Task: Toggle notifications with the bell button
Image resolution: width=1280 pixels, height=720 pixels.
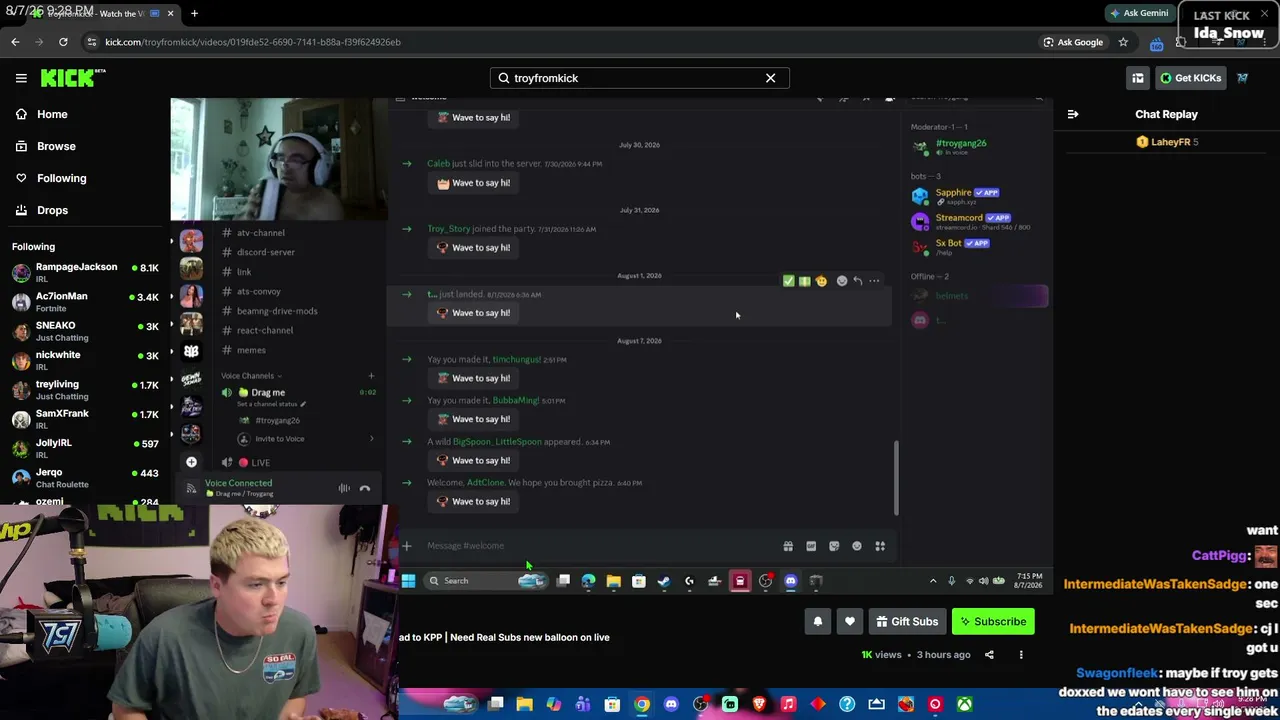Action: pyautogui.click(x=818, y=622)
